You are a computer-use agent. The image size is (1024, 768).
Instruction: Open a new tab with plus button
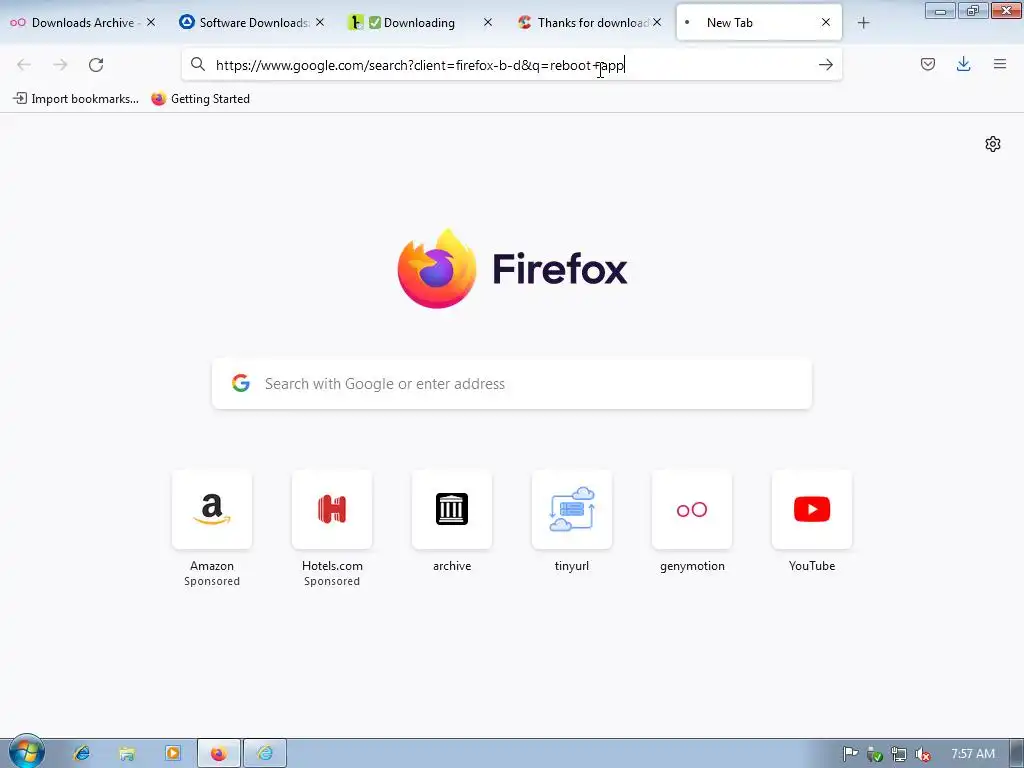click(x=863, y=23)
